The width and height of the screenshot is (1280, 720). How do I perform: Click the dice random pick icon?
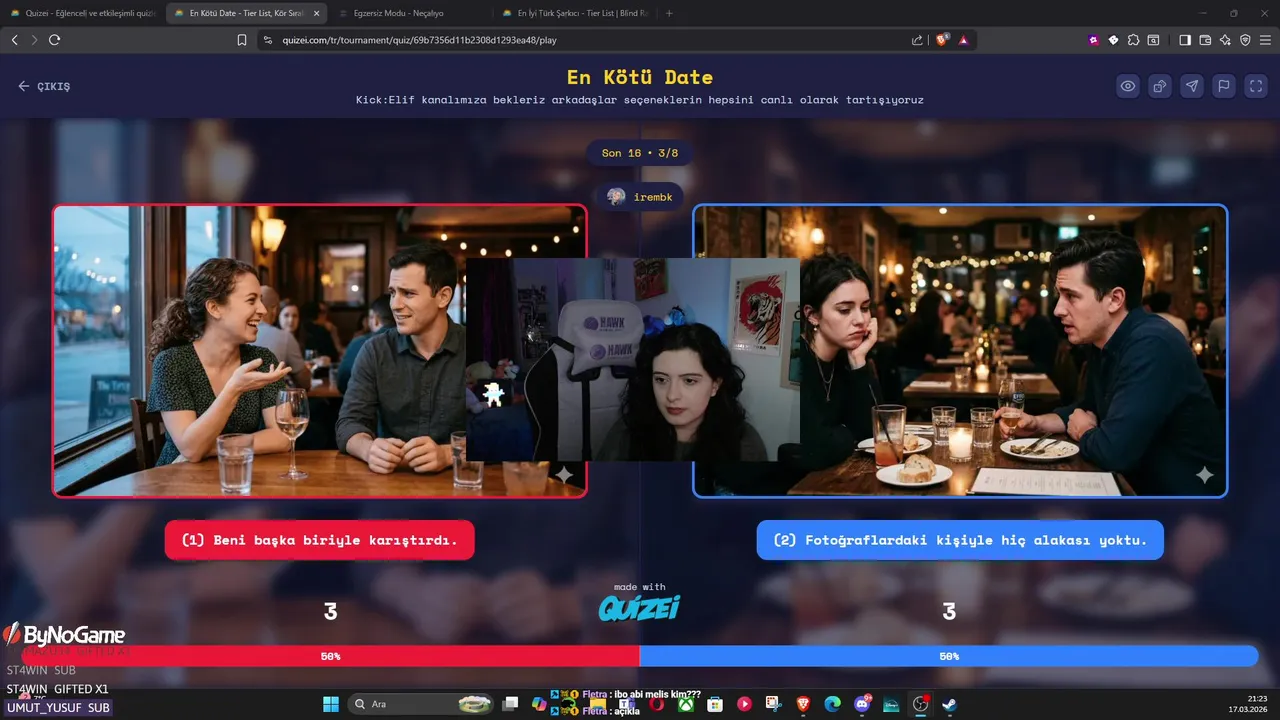tap(1160, 86)
